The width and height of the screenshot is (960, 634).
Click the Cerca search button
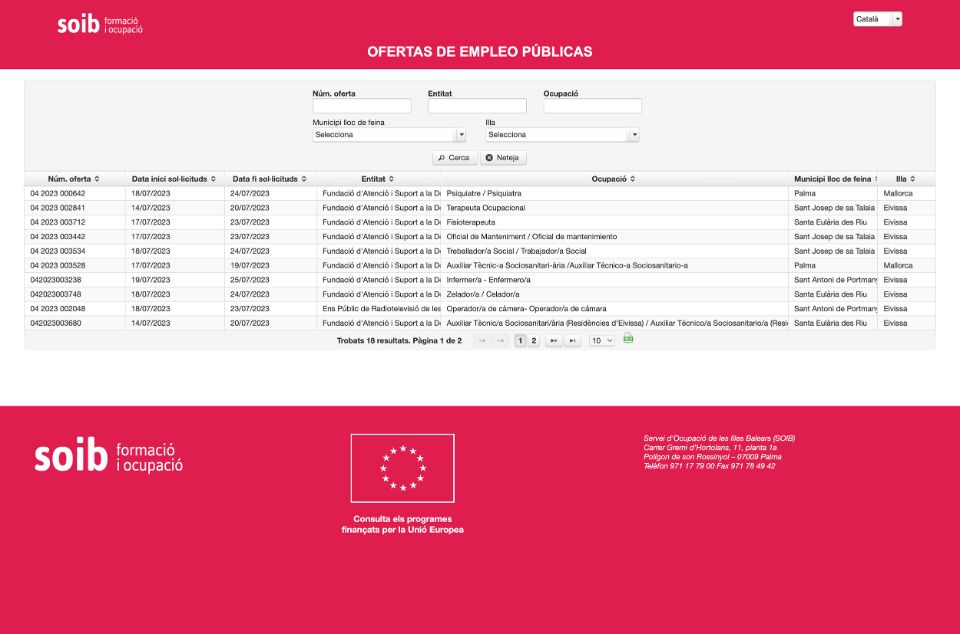click(454, 158)
